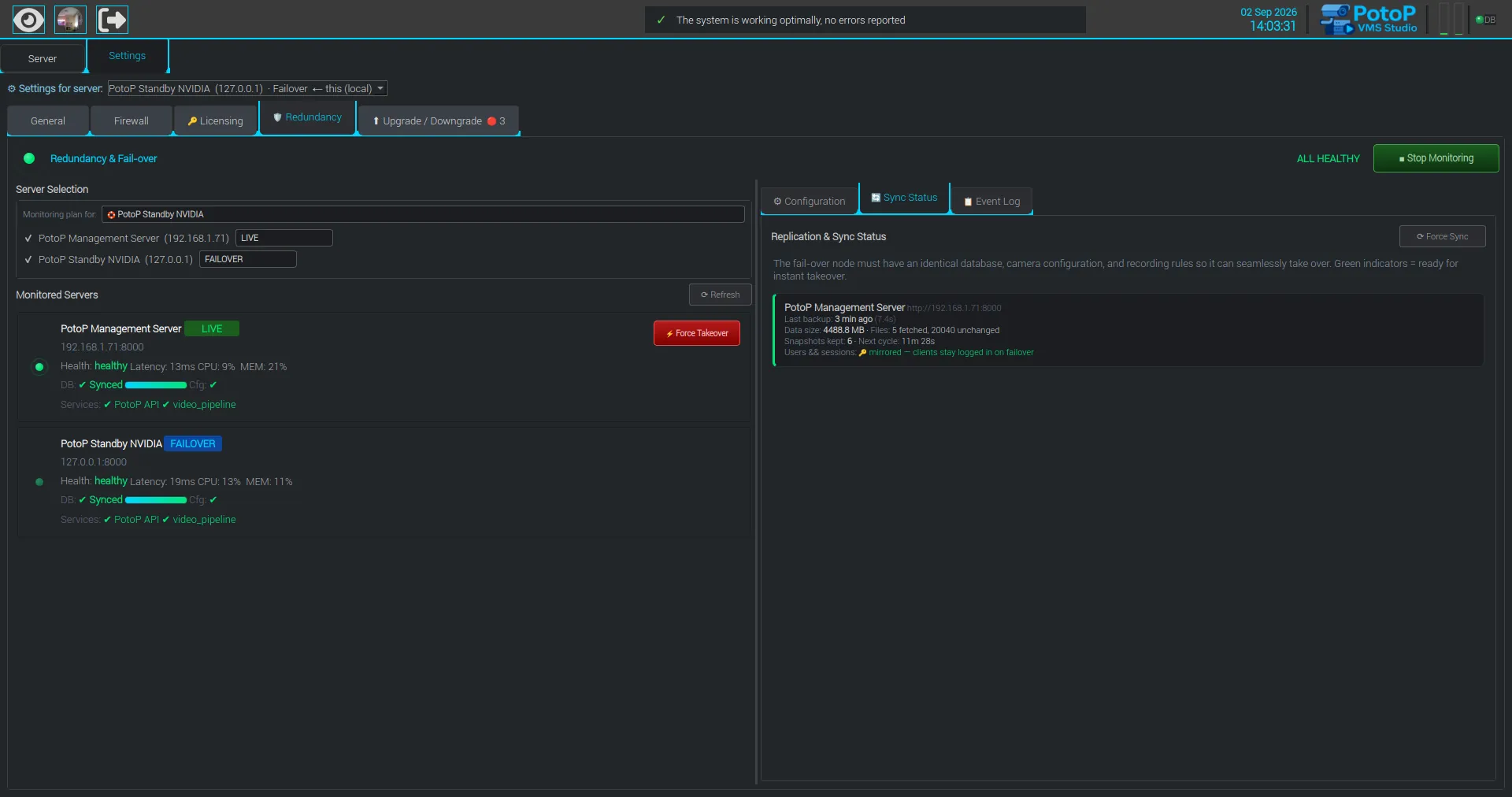Switch to the Configuration tab

click(810, 202)
